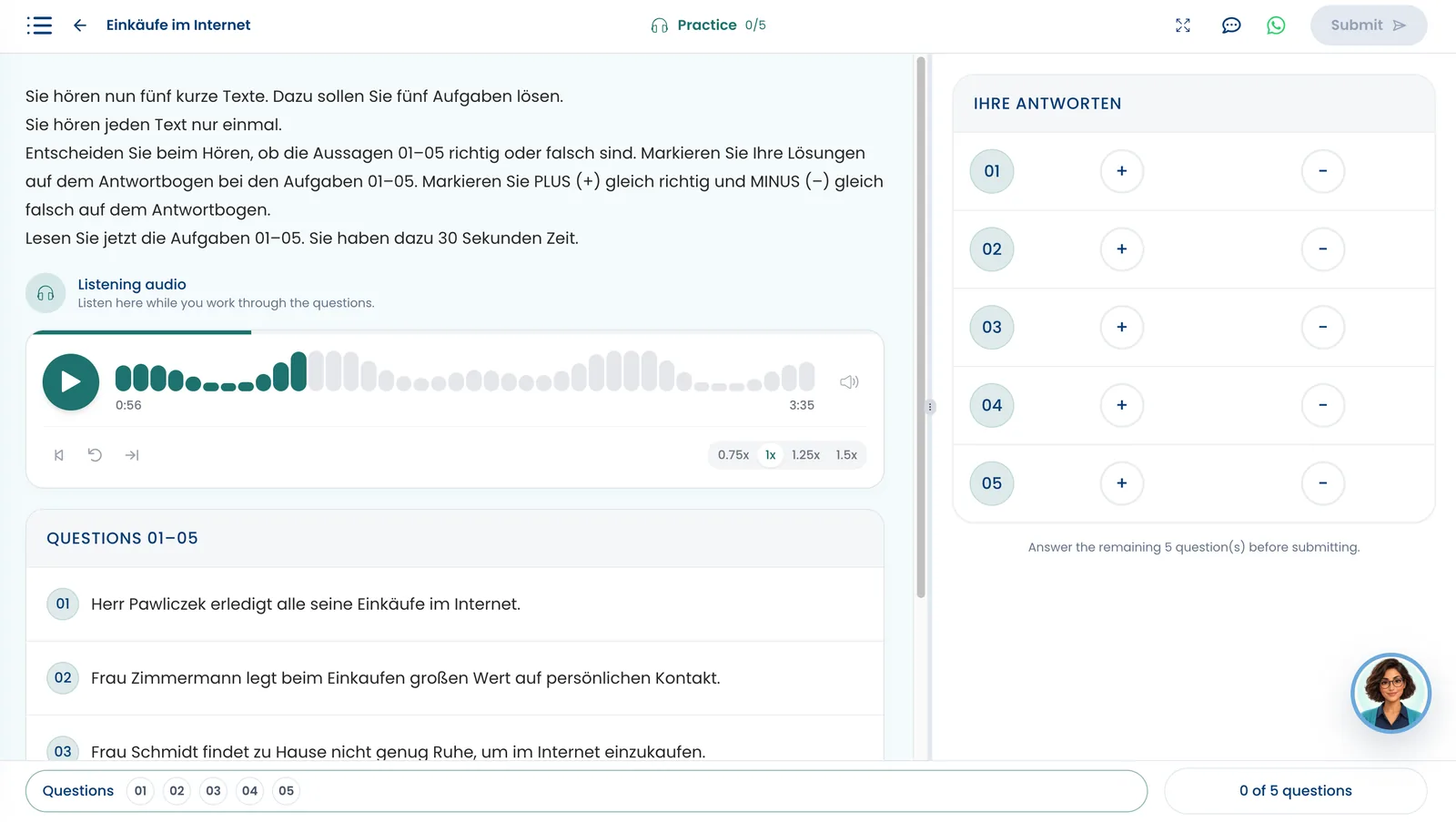This screenshot has width=1456, height=822.
Task: Click the panel divider handle
Action: [930, 407]
